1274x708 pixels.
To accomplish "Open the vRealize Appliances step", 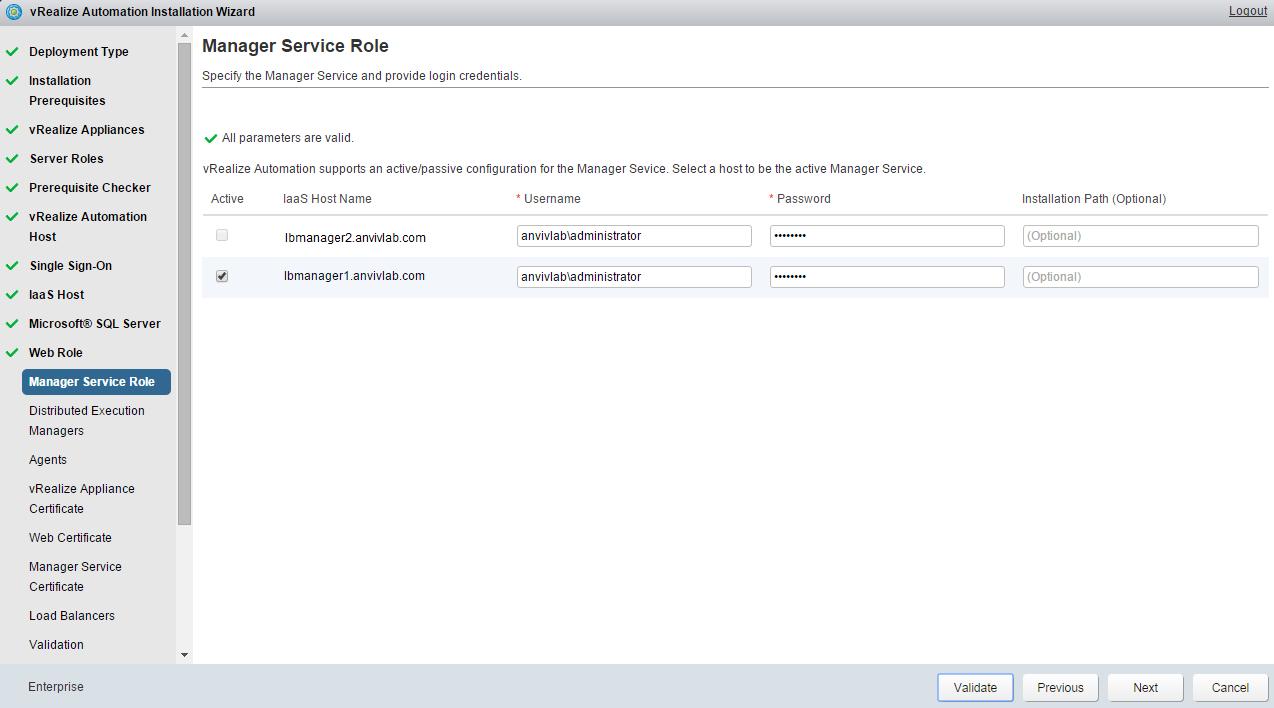I will (87, 130).
